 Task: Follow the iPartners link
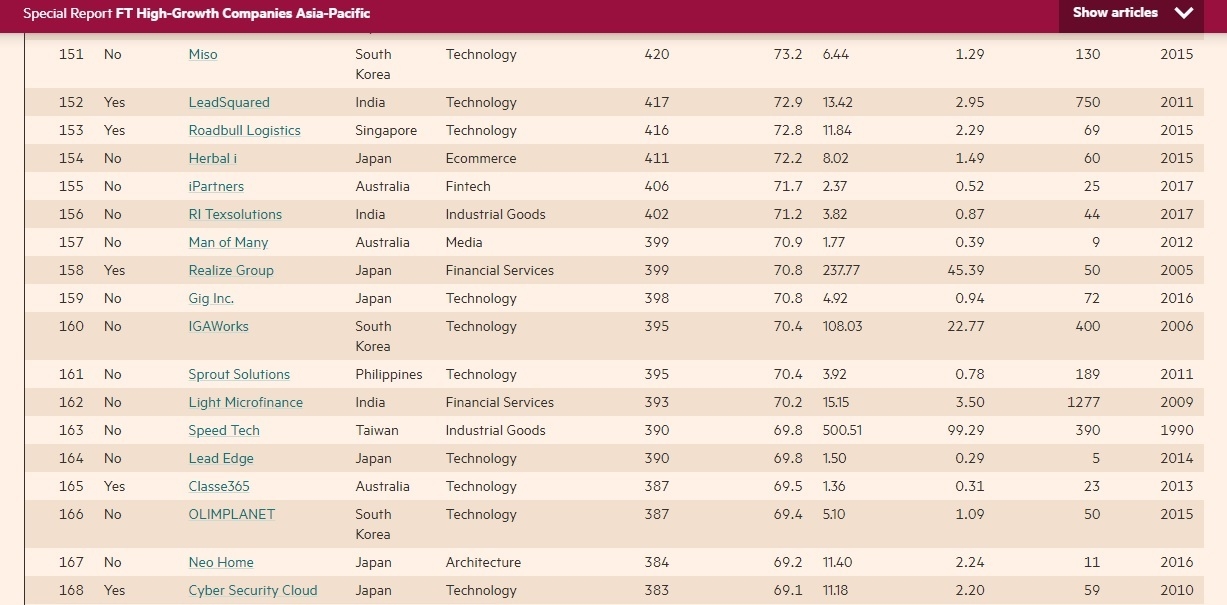[x=216, y=187]
